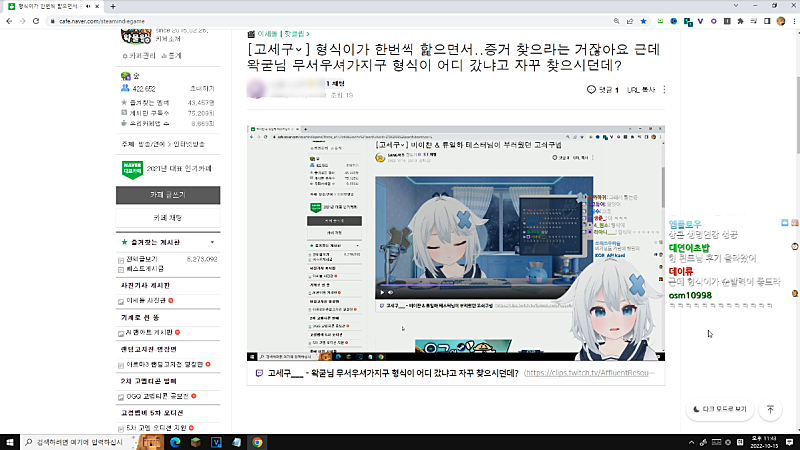
Task: Click the scroll-to-top arrow button
Action: pyautogui.click(x=770, y=409)
